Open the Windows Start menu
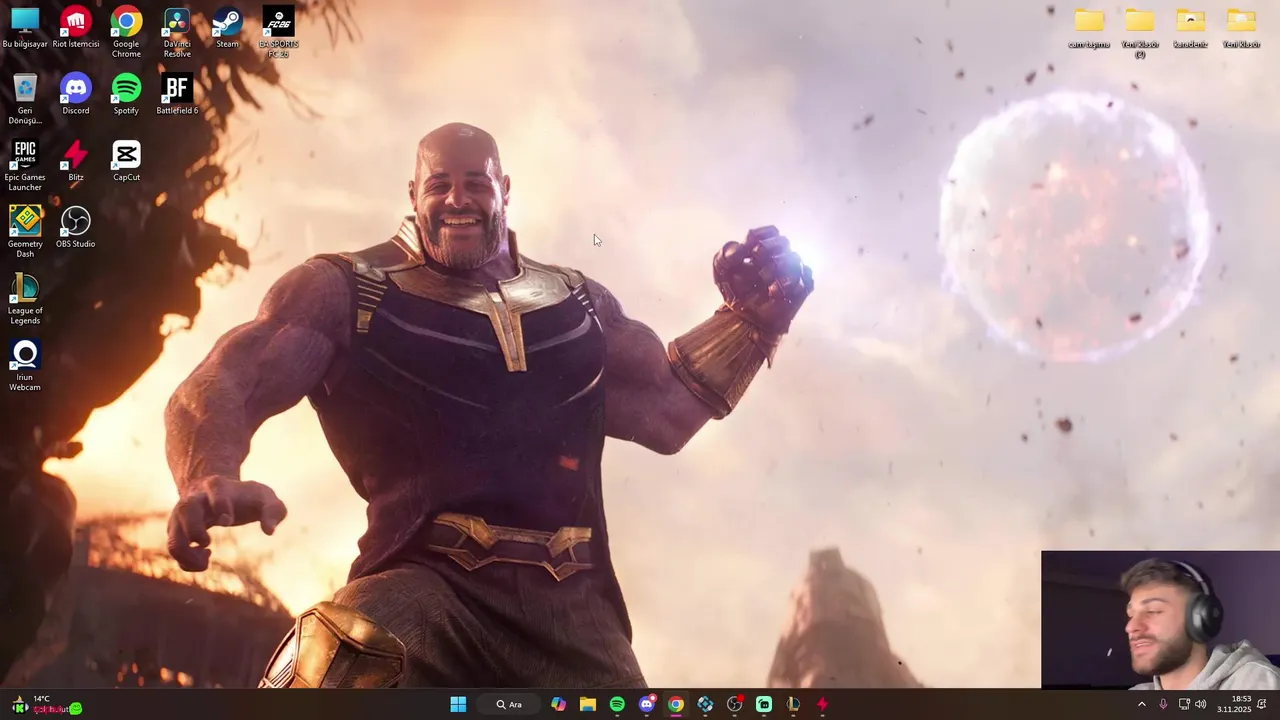The image size is (1280, 720). pyautogui.click(x=458, y=704)
